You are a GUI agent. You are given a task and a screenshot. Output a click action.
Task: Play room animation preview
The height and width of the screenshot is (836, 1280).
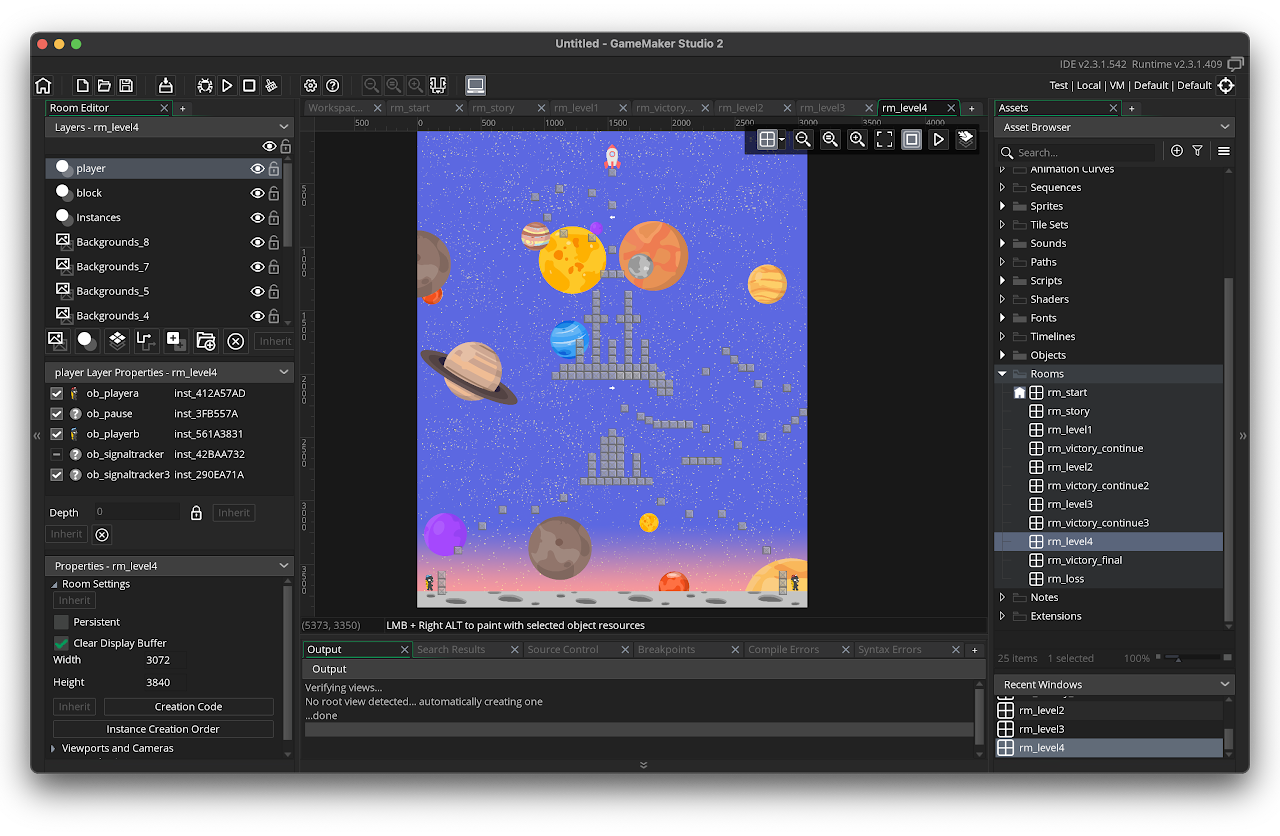point(938,140)
